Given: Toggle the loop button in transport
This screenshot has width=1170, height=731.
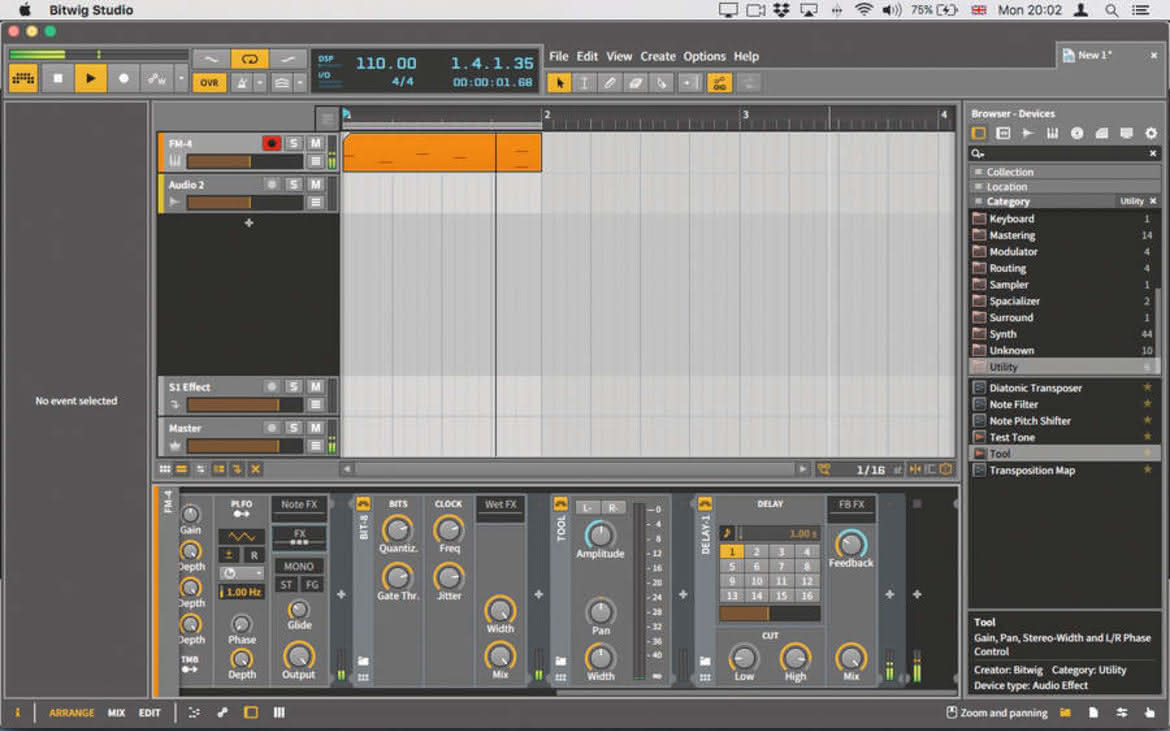Looking at the screenshot, I should (x=249, y=58).
